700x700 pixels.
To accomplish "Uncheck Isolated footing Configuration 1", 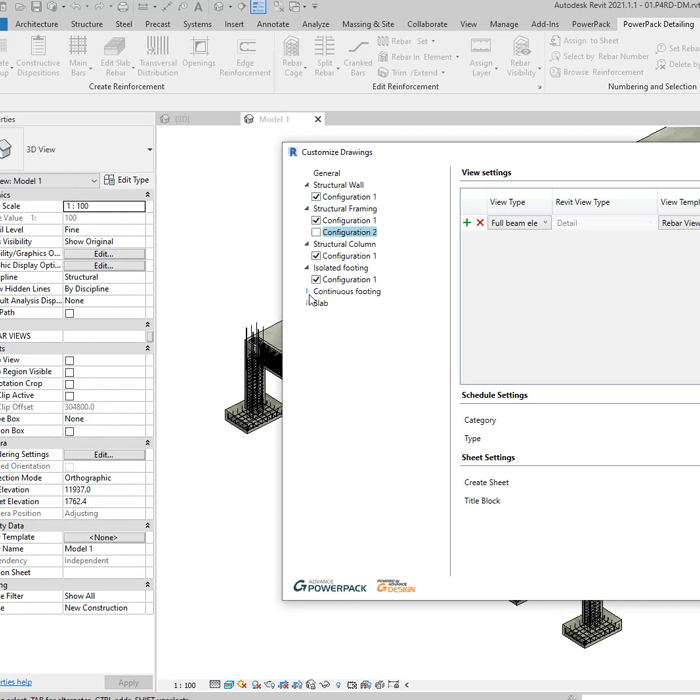I will coord(316,279).
